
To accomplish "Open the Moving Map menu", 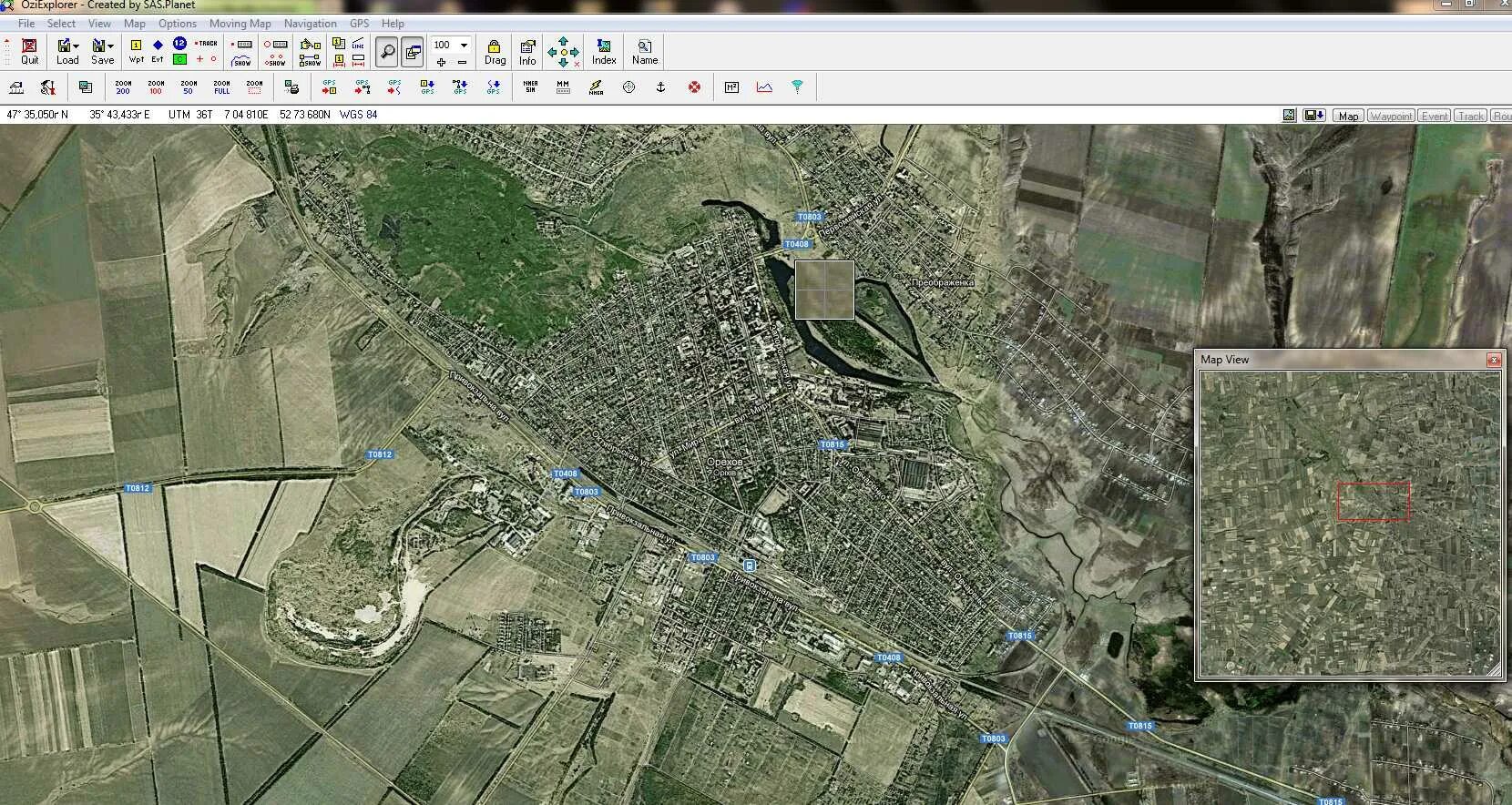I will (x=240, y=24).
